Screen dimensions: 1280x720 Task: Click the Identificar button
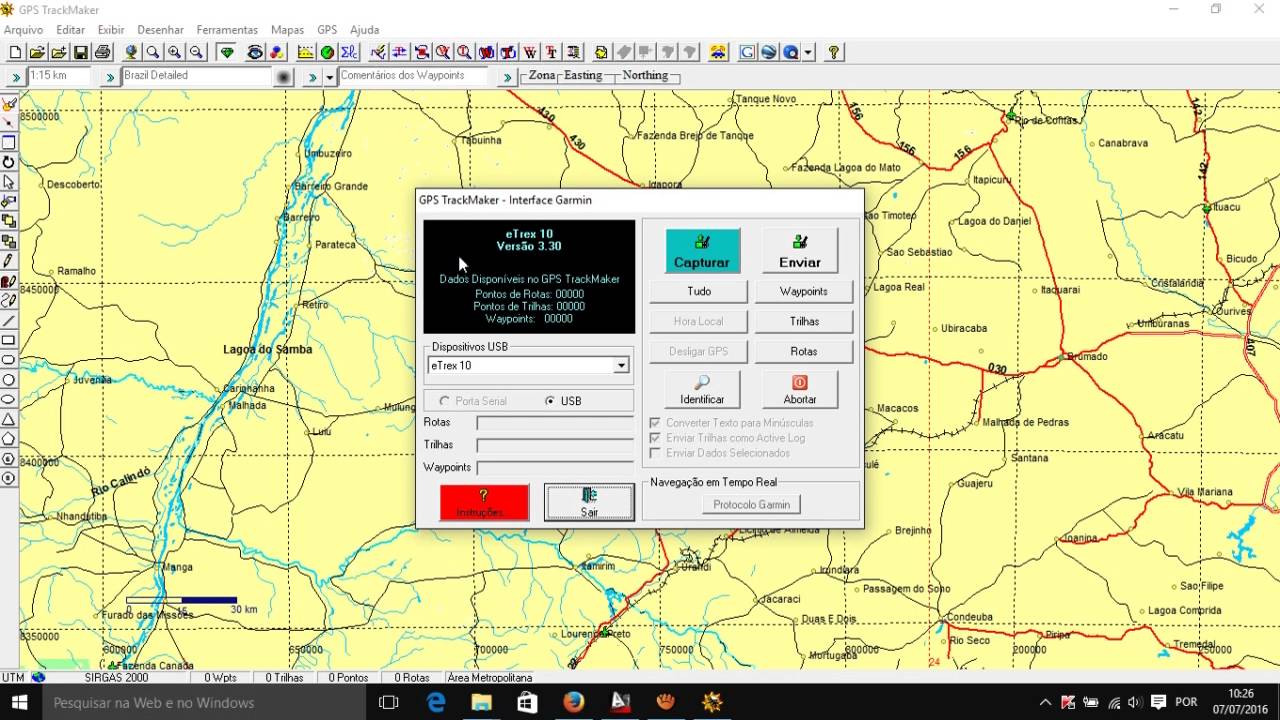pyautogui.click(x=702, y=389)
